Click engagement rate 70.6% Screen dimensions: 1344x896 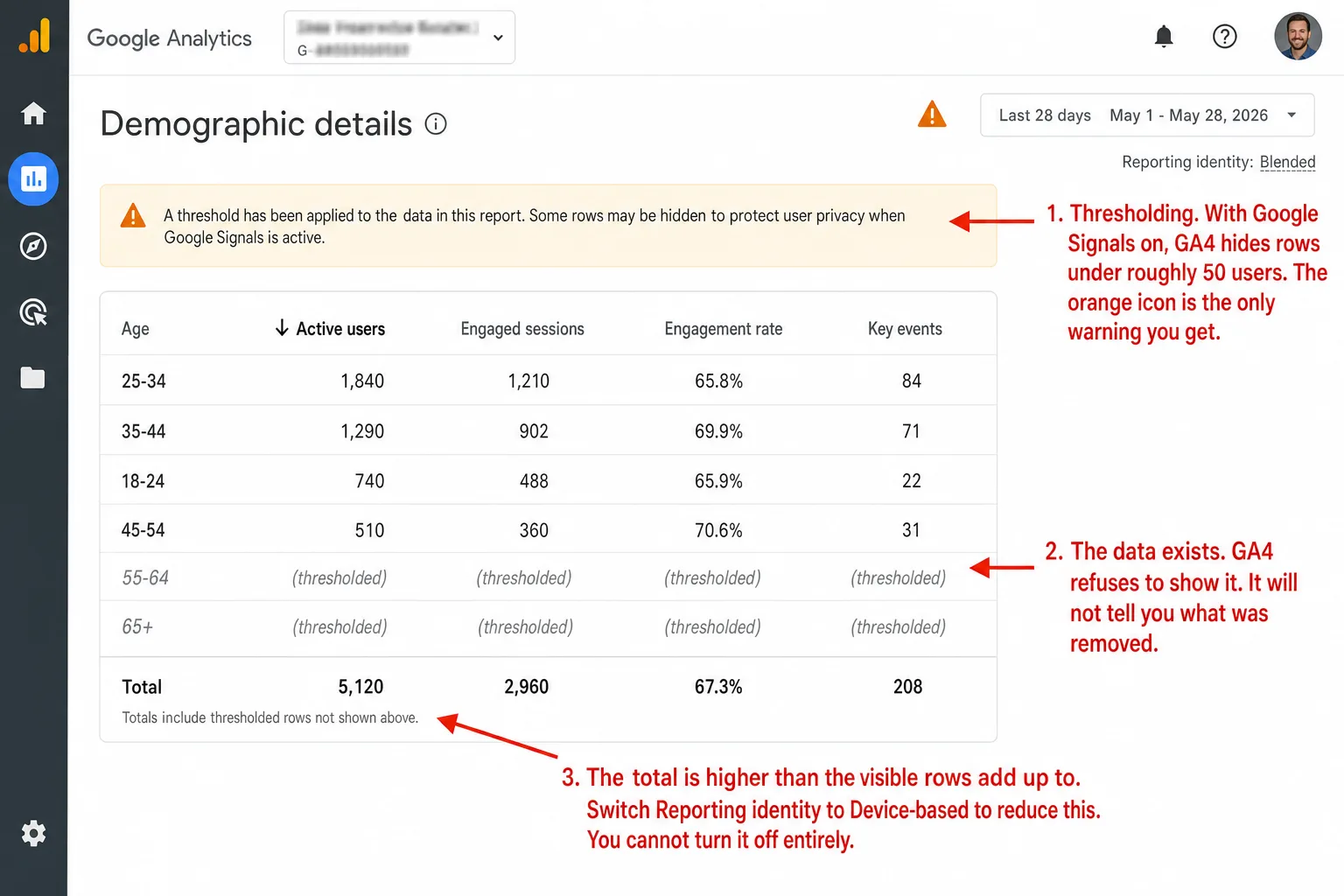point(718,530)
